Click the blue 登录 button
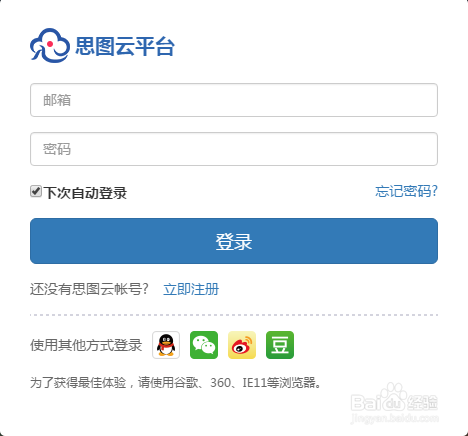 tap(234, 241)
